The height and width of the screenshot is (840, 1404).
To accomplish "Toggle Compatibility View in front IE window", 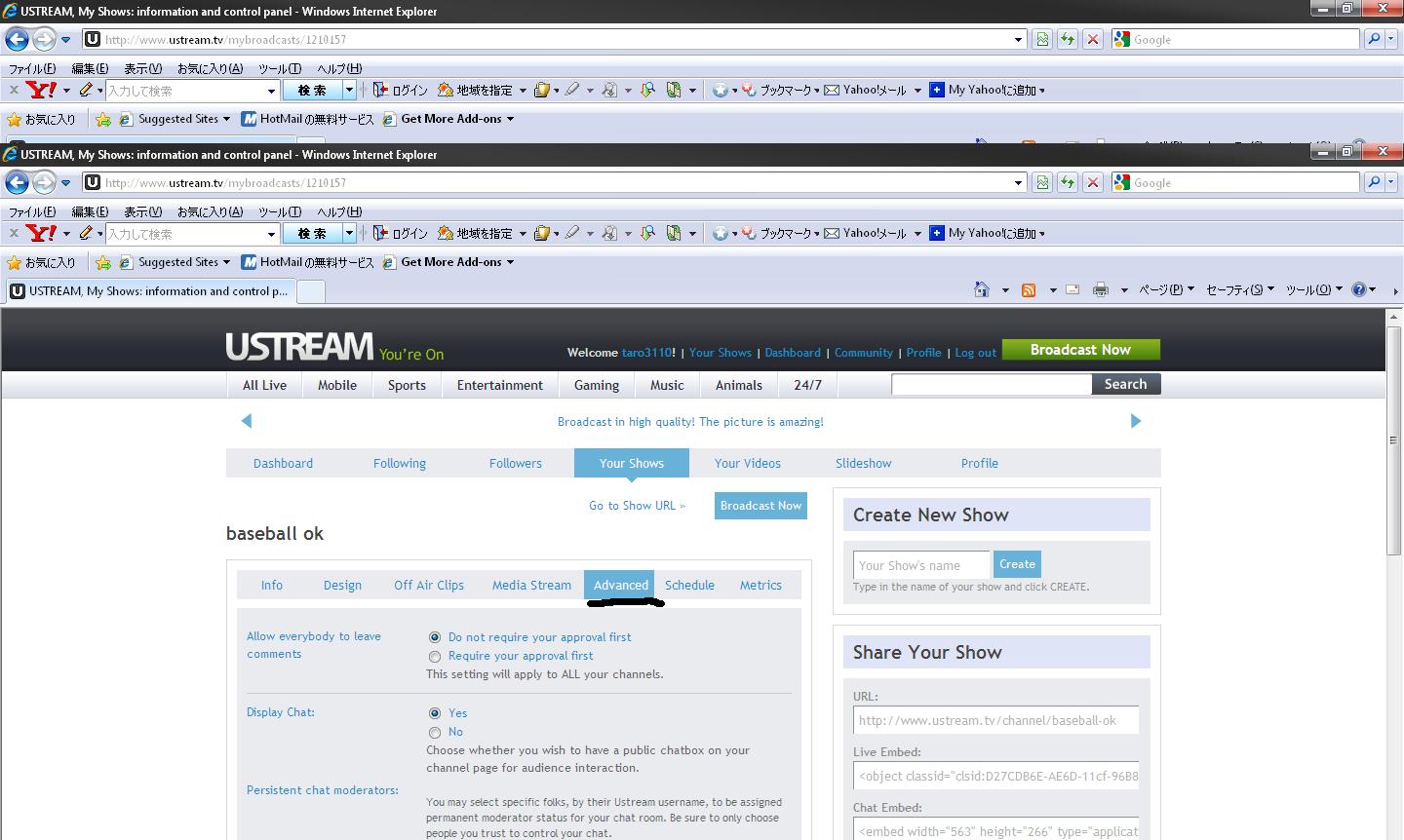I will point(1042,182).
